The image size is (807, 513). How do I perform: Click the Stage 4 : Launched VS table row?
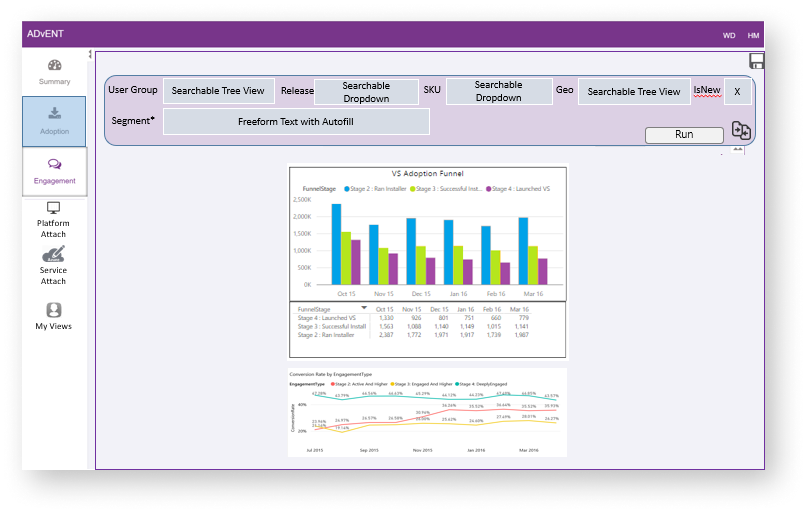413,318
